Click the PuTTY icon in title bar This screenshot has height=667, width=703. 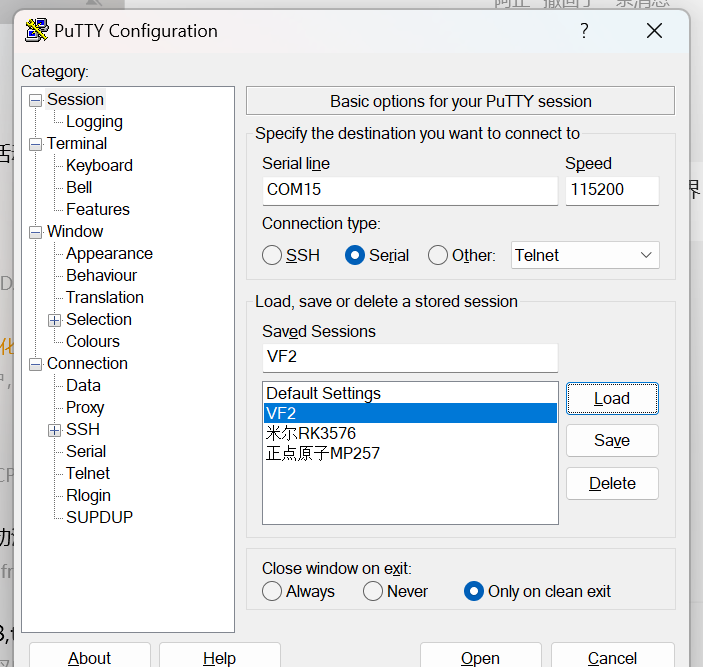[x=36, y=30]
